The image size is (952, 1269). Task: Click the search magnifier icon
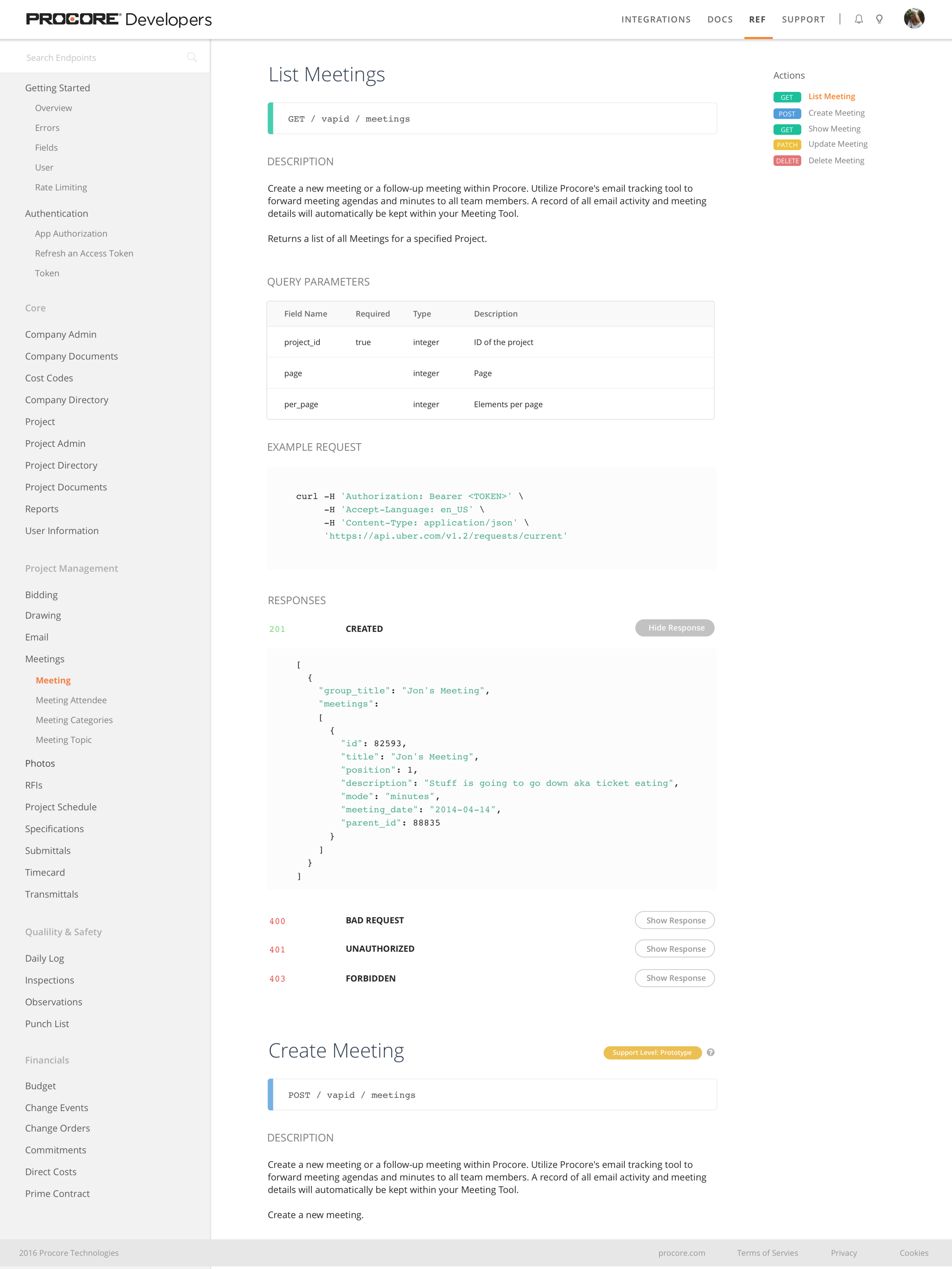[x=192, y=57]
